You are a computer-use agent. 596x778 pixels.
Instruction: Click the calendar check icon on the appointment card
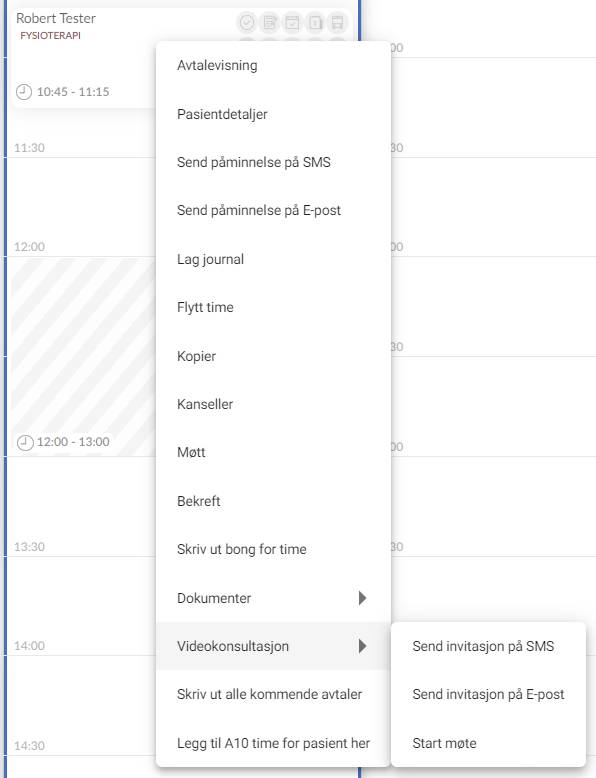point(292,22)
